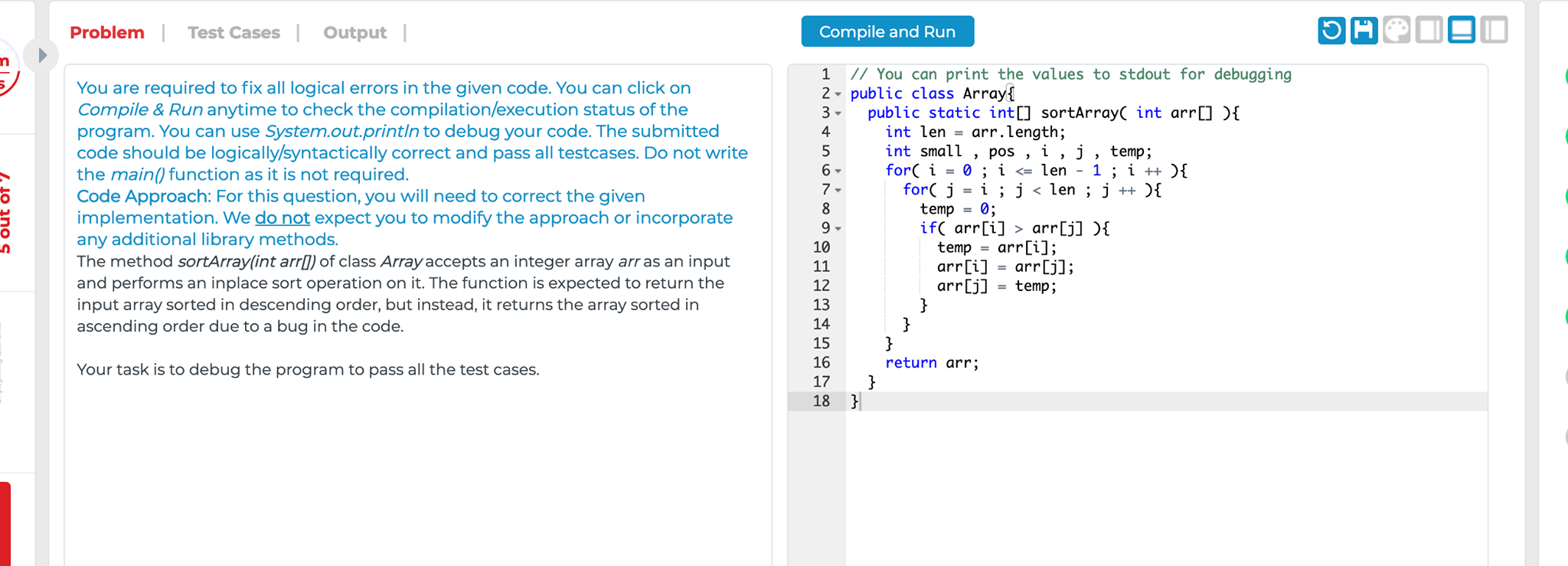The height and width of the screenshot is (566, 1568).
Task: Open the editor theme palette icon
Action: pos(1396,31)
